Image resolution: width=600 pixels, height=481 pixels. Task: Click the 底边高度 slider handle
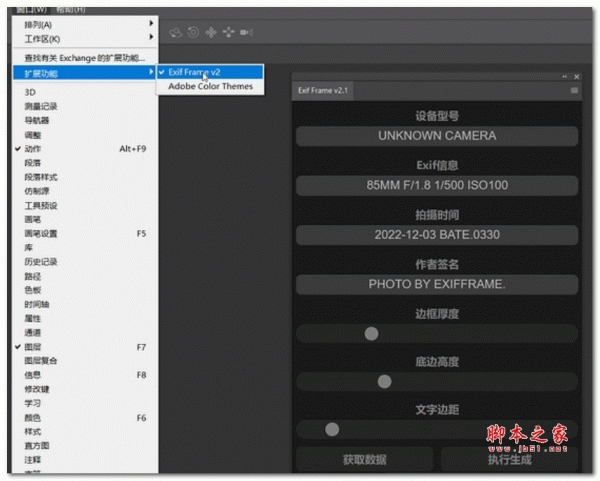coord(384,382)
